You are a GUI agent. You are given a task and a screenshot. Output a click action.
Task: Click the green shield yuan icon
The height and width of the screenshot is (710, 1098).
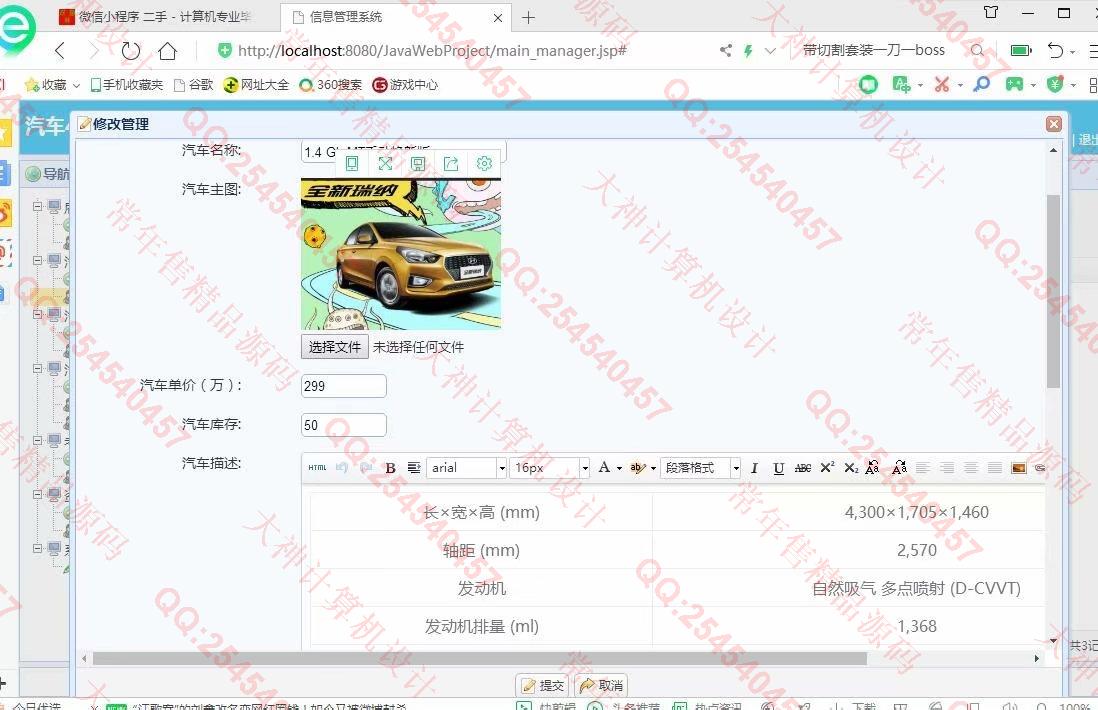(1055, 85)
